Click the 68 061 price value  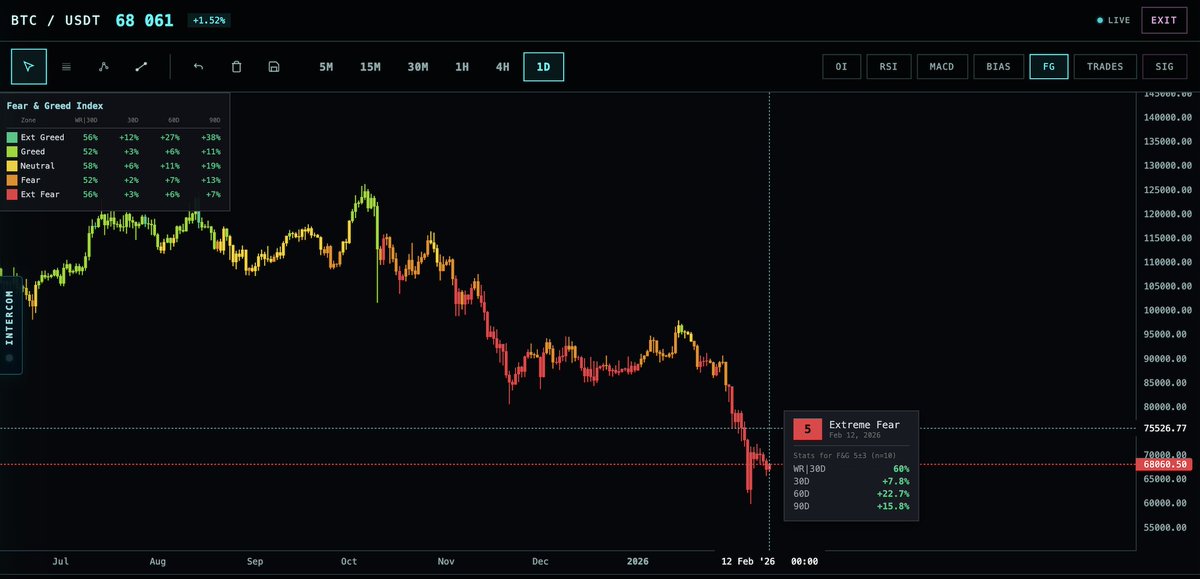pyautogui.click(x=144, y=20)
